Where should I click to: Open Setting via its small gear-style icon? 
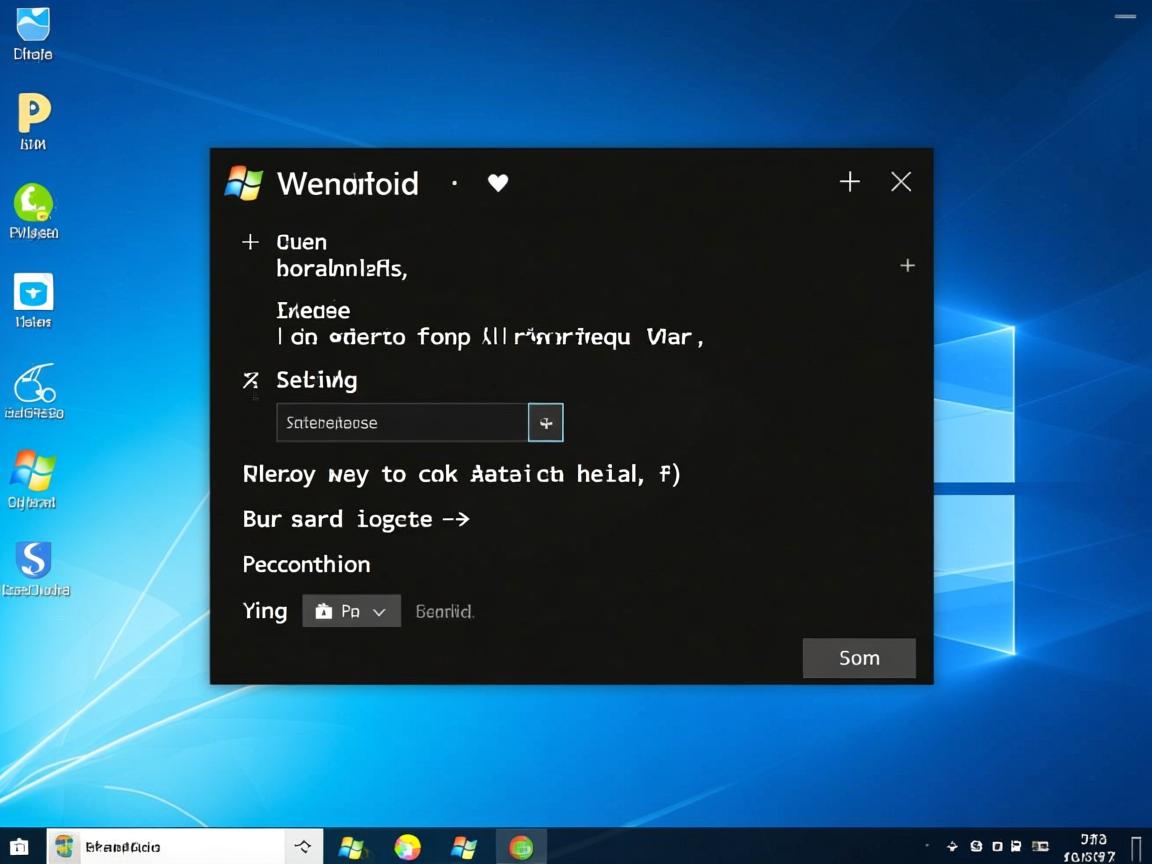pos(249,379)
